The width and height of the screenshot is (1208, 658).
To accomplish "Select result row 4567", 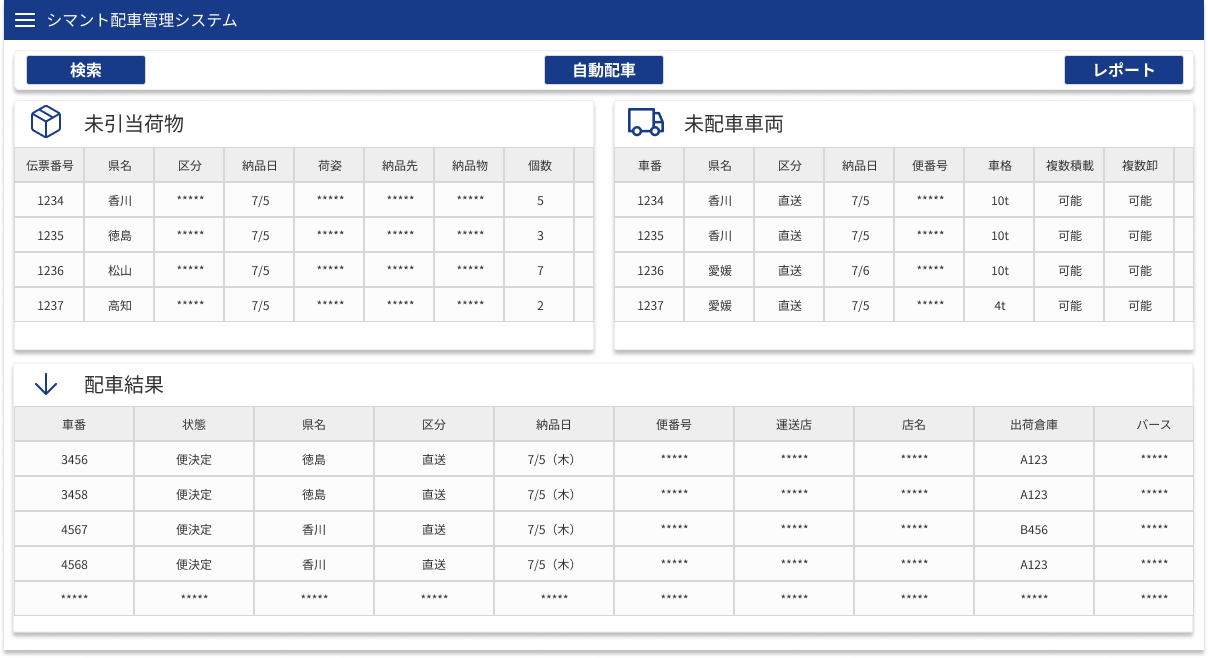I will tap(604, 529).
